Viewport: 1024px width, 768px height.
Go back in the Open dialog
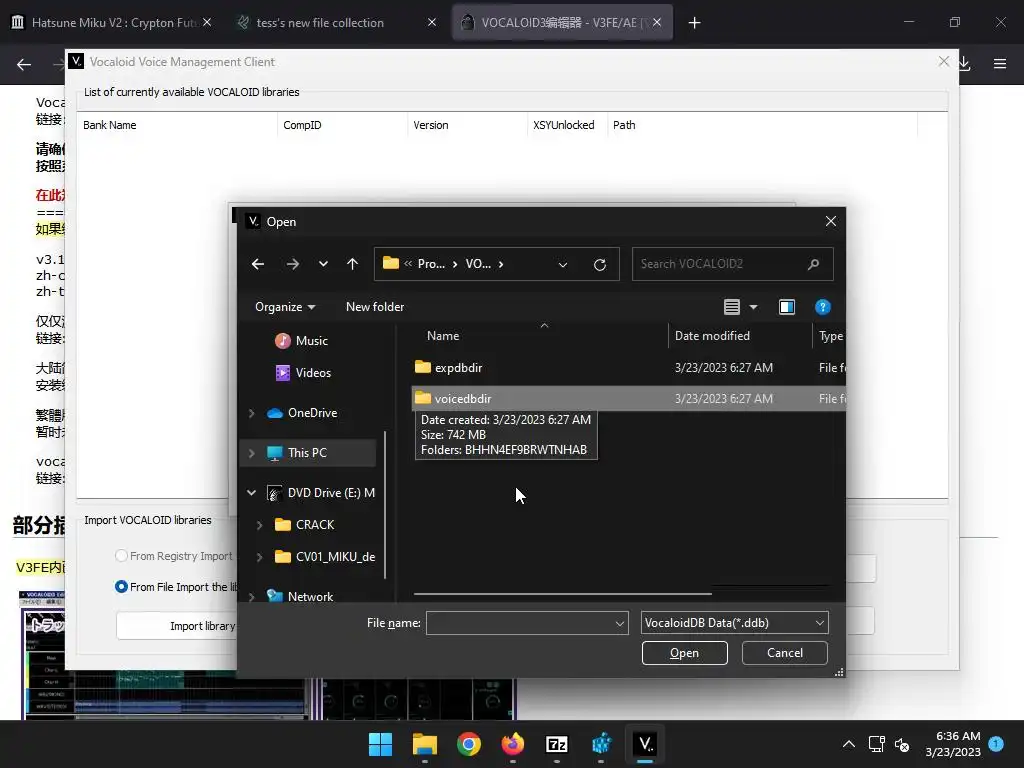pyautogui.click(x=258, y=264)
